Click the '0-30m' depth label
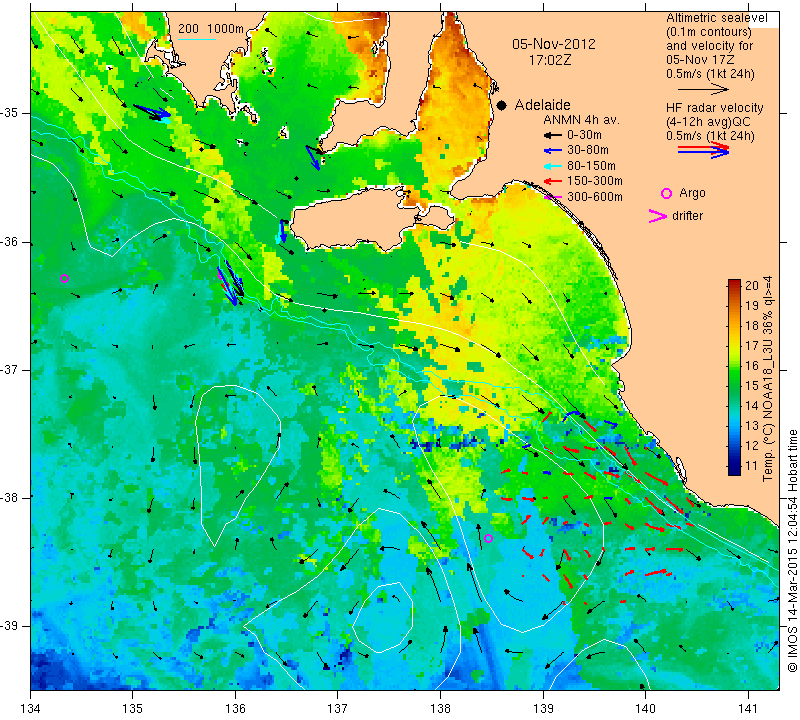Viewport: 800px width, 720px height. [584, 135]
